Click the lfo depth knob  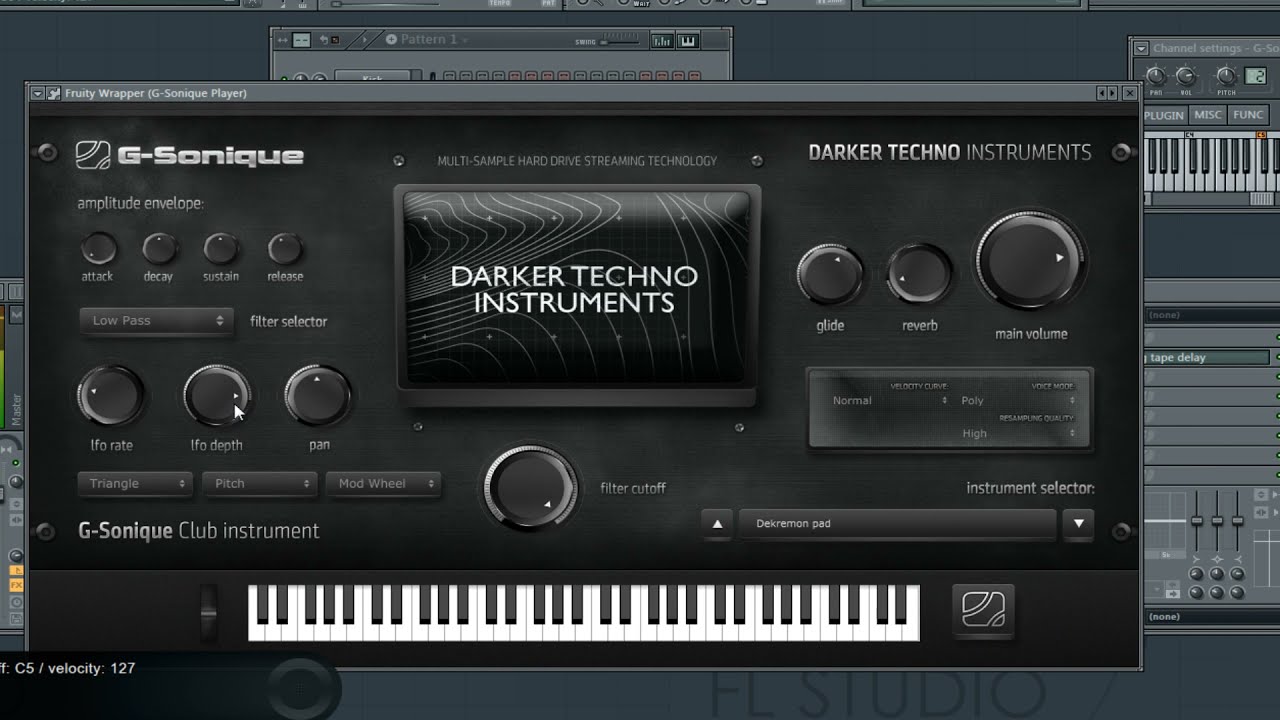pyautogui.click(x=217, y=395)
